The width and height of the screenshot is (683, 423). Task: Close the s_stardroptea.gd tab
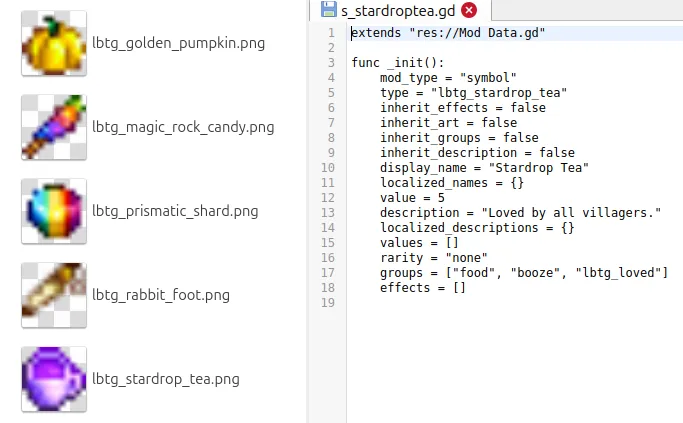pos(469,10)
